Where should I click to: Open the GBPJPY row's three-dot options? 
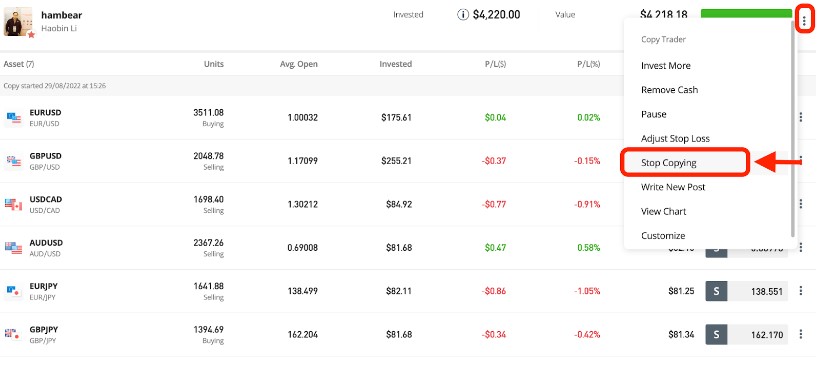tap(801, 334)
